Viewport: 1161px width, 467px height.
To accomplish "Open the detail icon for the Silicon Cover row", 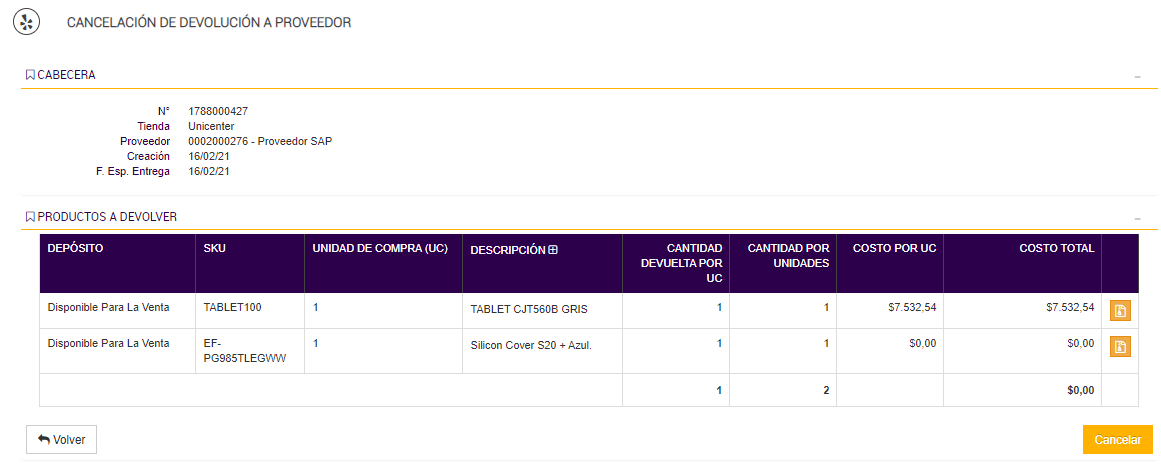I will (1120, 347).
